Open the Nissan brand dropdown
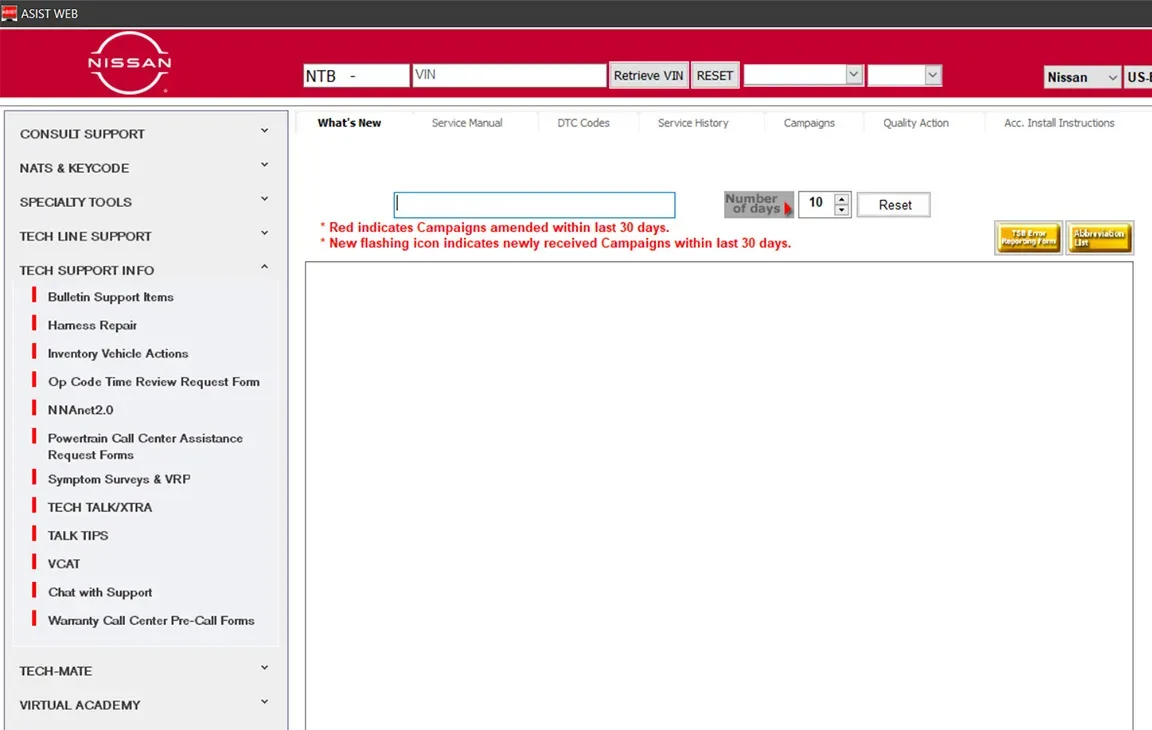This screenshot has height=730, width=1152. tap(1082, 77)
